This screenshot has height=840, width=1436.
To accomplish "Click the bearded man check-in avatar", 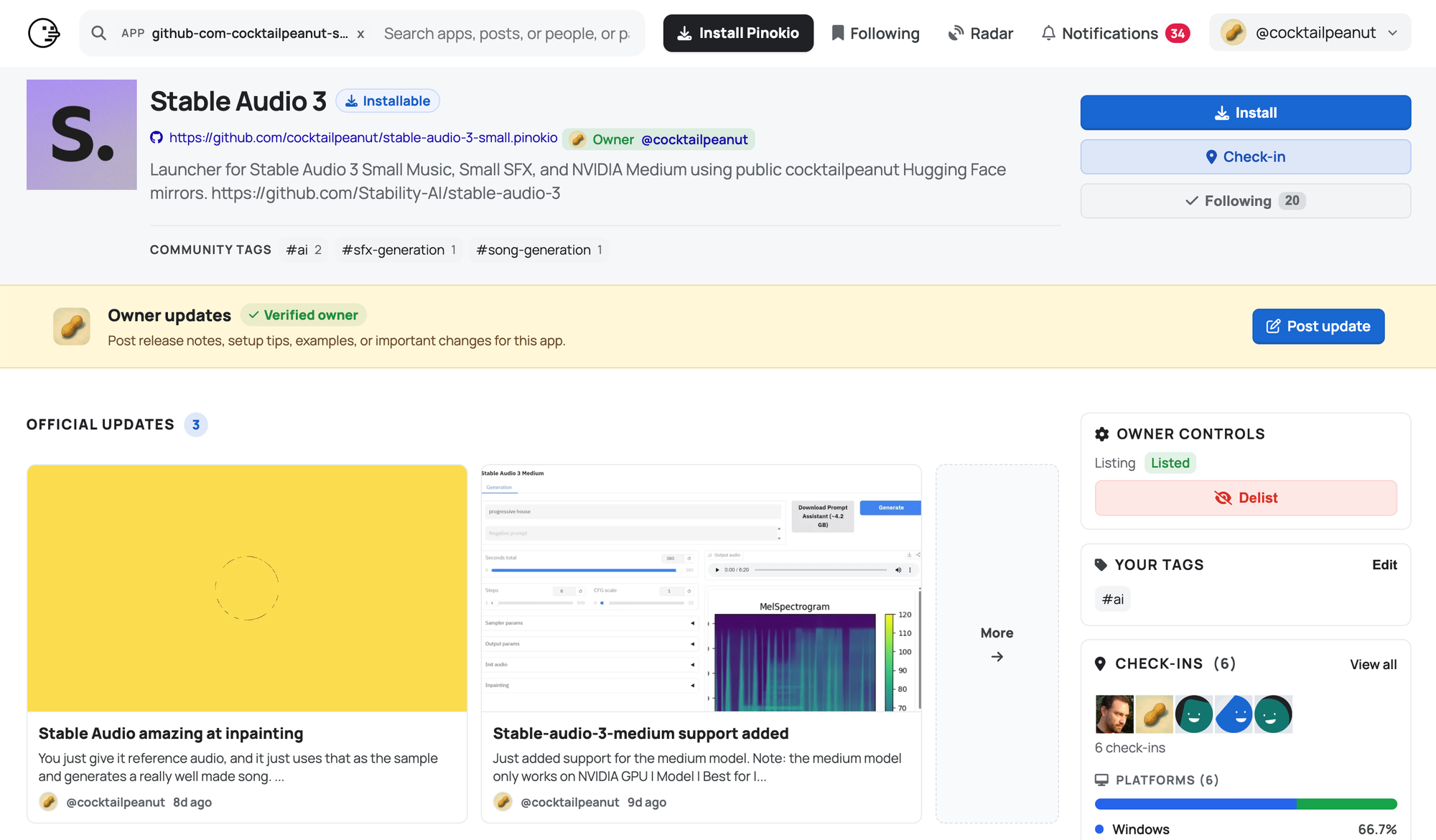I will click(1114, 714).
